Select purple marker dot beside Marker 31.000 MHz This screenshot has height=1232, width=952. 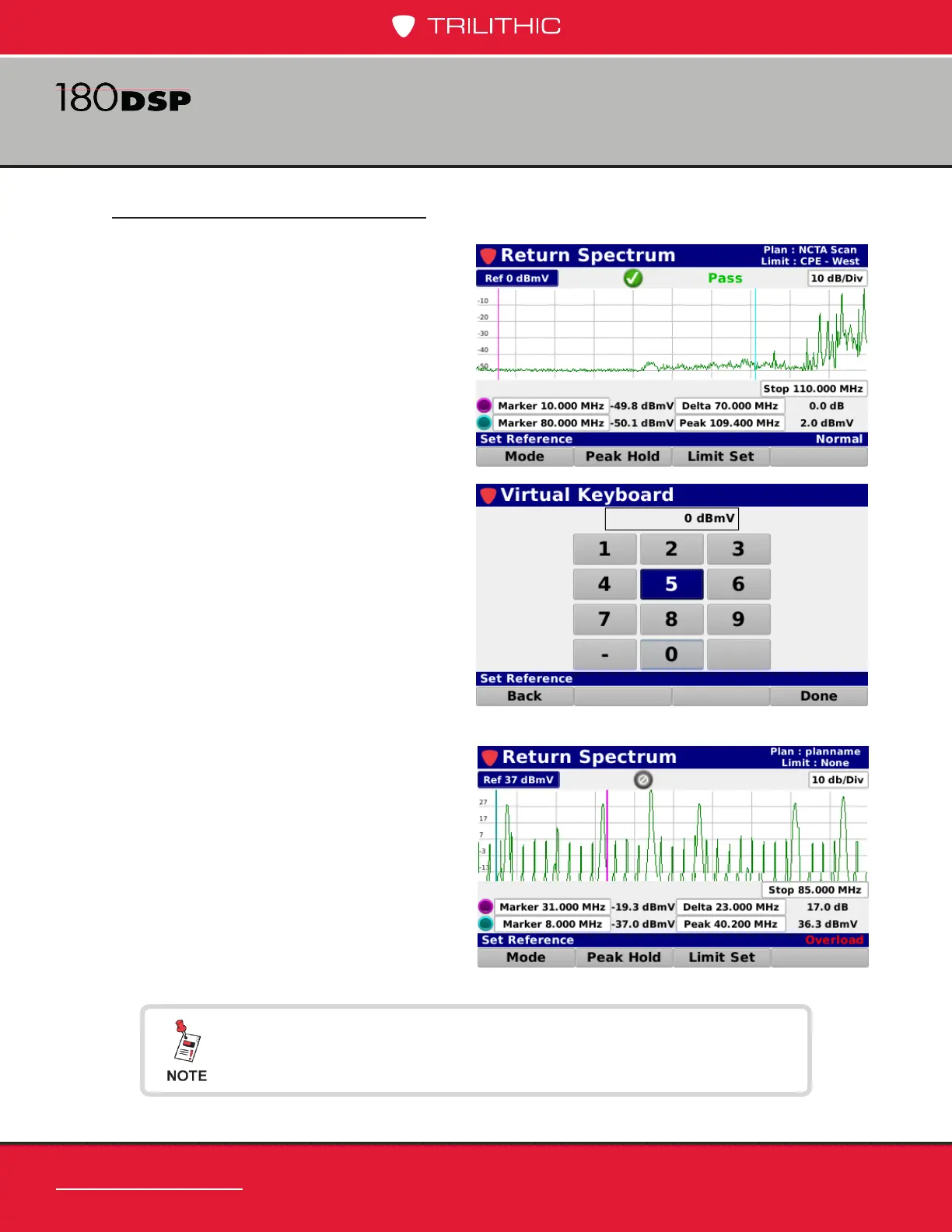tap(485, 906)
